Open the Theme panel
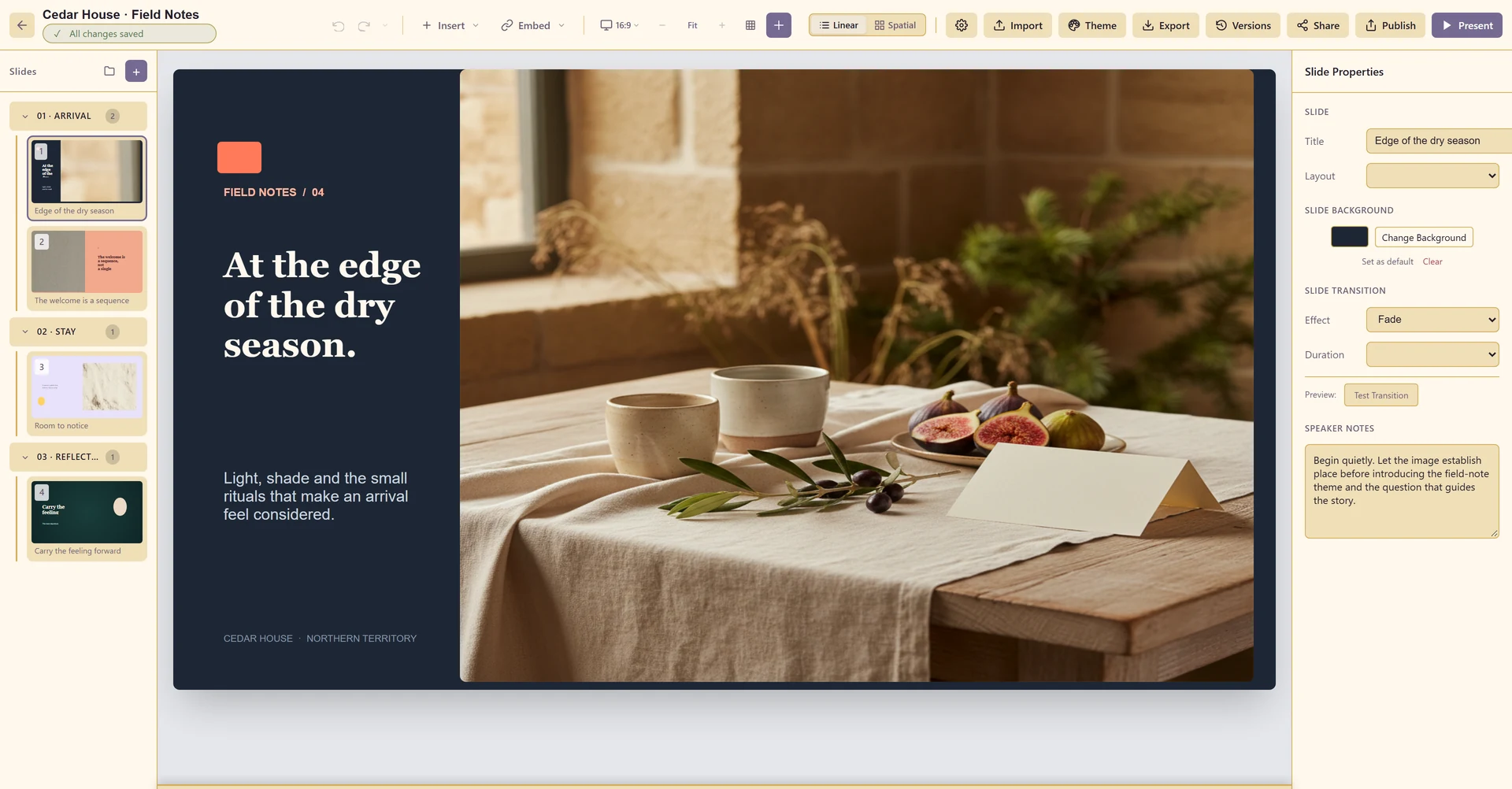Screen dimensions: 1512x789 point(1092,25)
